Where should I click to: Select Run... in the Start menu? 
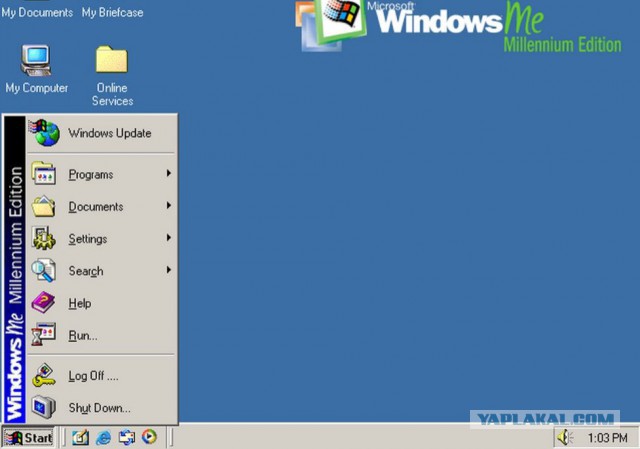click(x=82, y=336)
